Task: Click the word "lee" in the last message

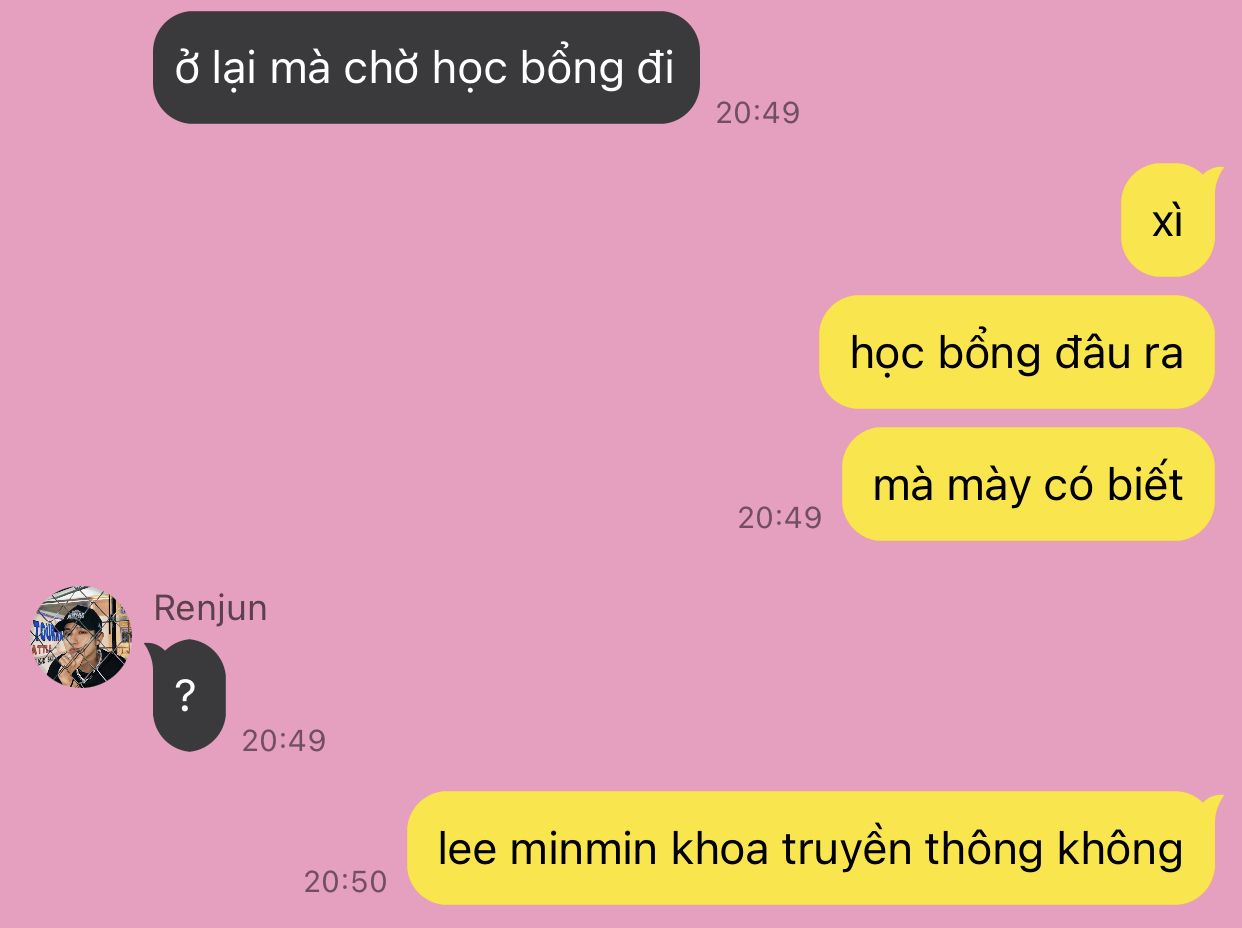Action: [467, 848]
